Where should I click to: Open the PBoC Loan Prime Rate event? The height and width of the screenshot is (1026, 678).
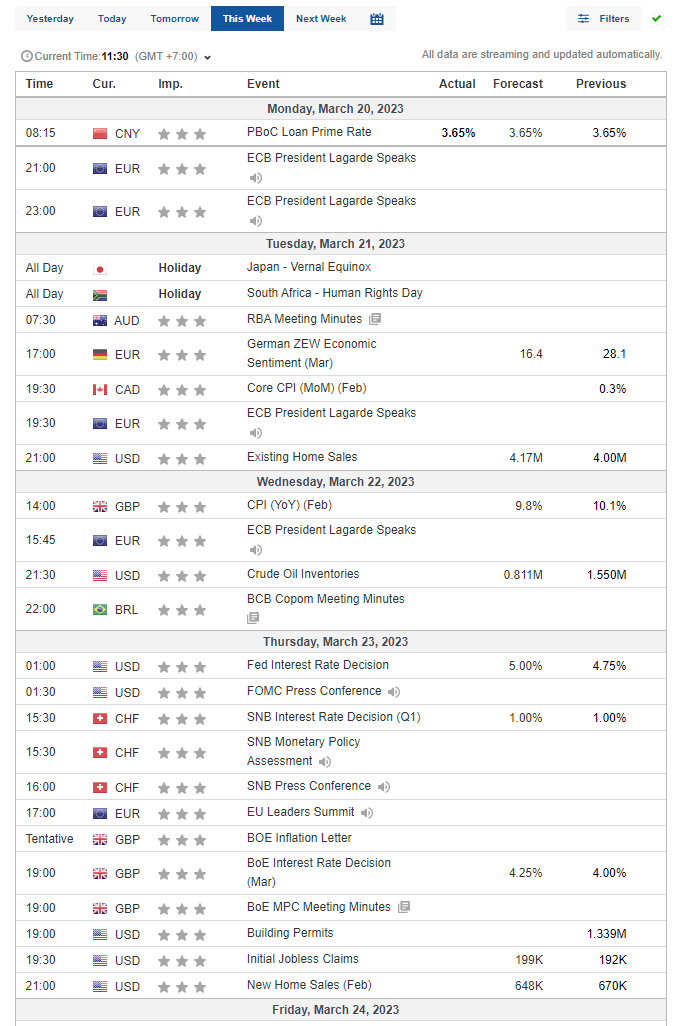point(308,132)
